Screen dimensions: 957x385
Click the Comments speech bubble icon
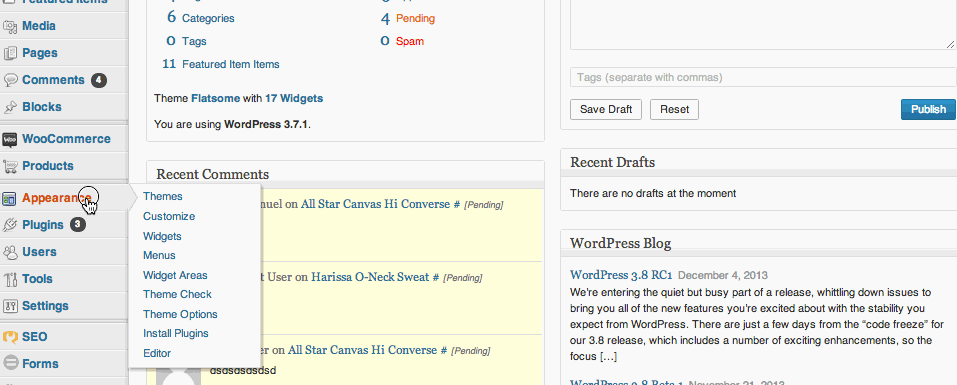pyautogui.click(x=10, y=80)
